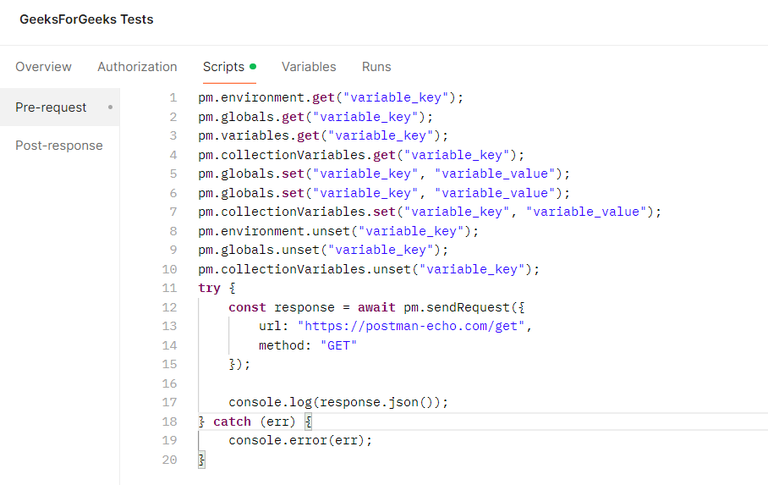Click line 5 pm.globals.set code

tap(384, 174)
